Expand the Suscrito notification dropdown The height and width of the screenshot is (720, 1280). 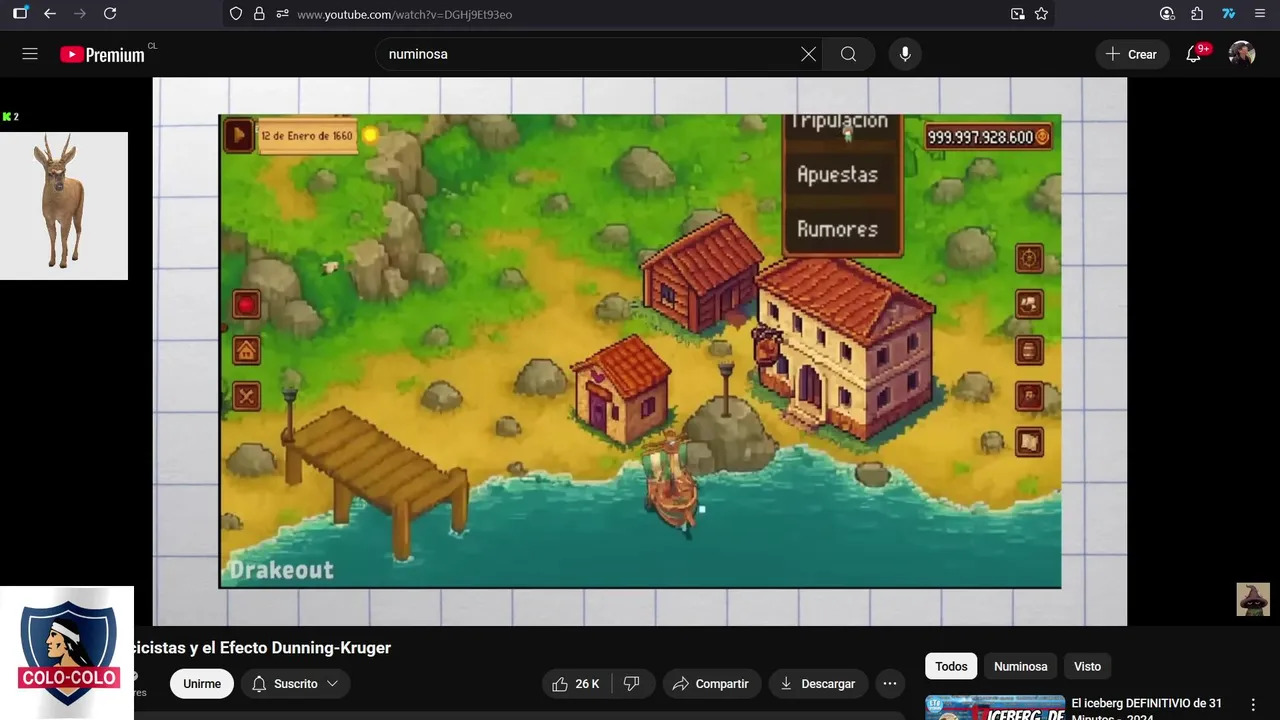click(x=295, y=684)
